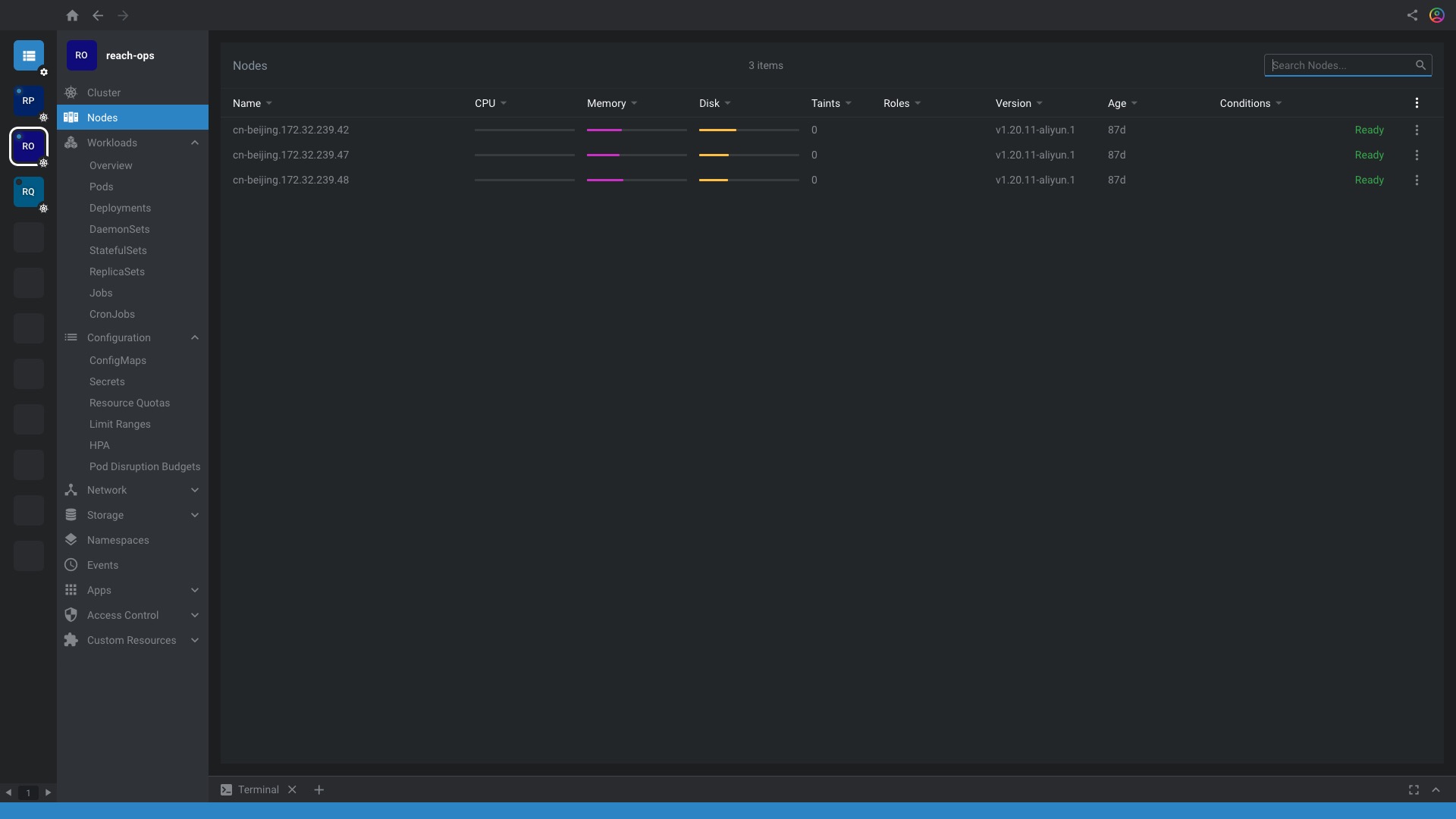The height and width of the screenshot is (819, 1456).
Task: Open the Pods workload page
Action: [x=101, y=187]
